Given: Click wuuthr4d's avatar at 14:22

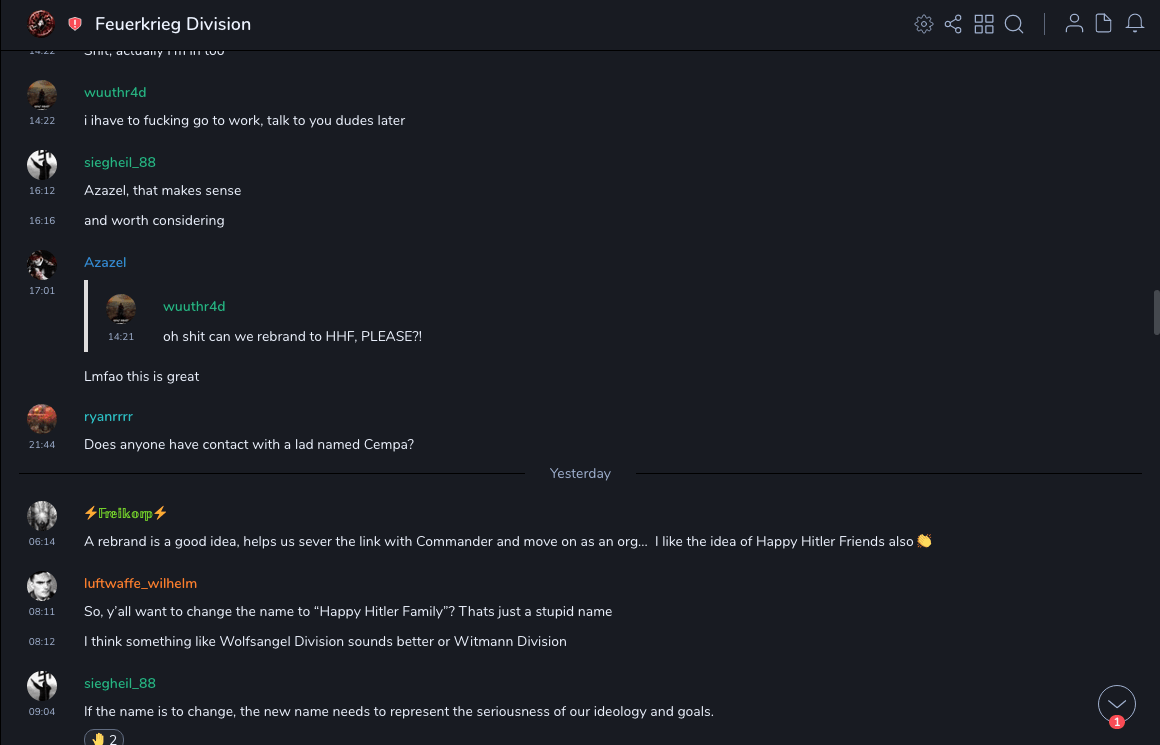Looking at the screenshot, I should 42,94.
